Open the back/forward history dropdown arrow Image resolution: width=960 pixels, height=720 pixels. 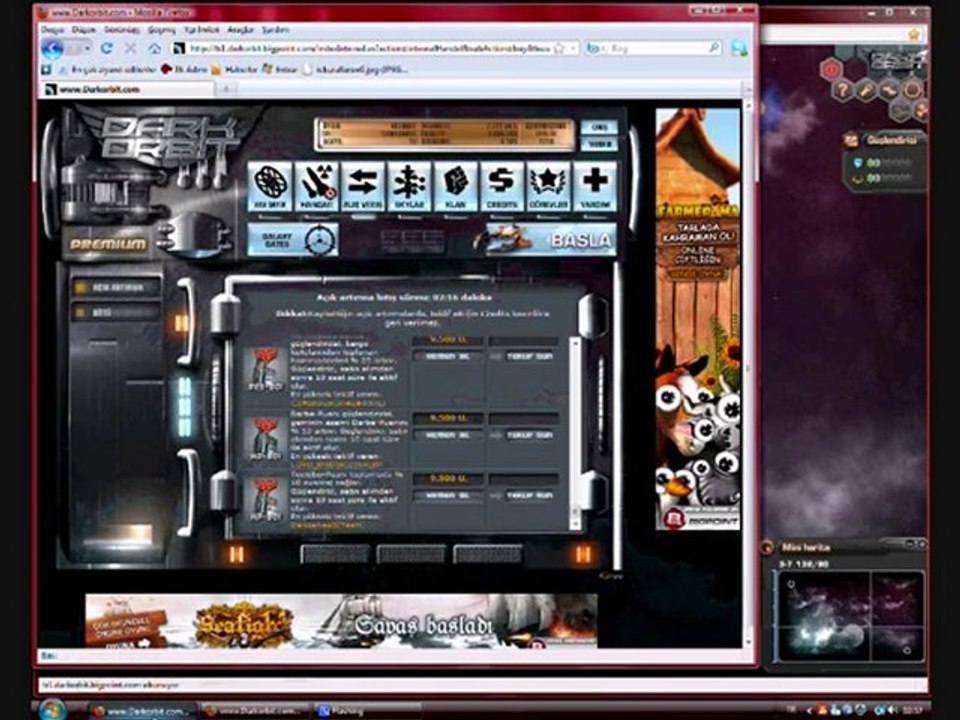click(88, 48)
